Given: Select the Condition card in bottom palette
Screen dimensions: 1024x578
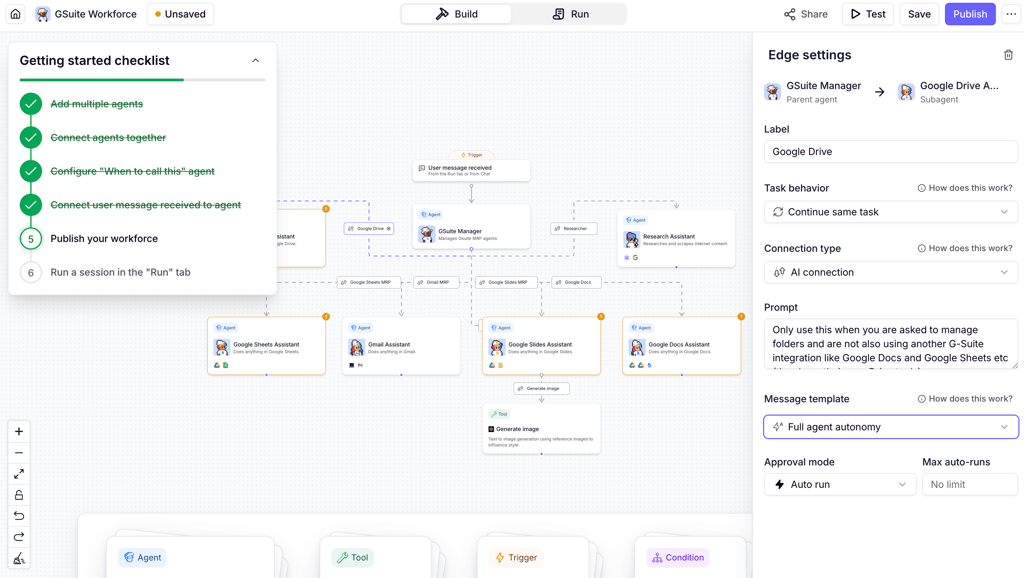Looking at the screenshot, I should 690,558.
